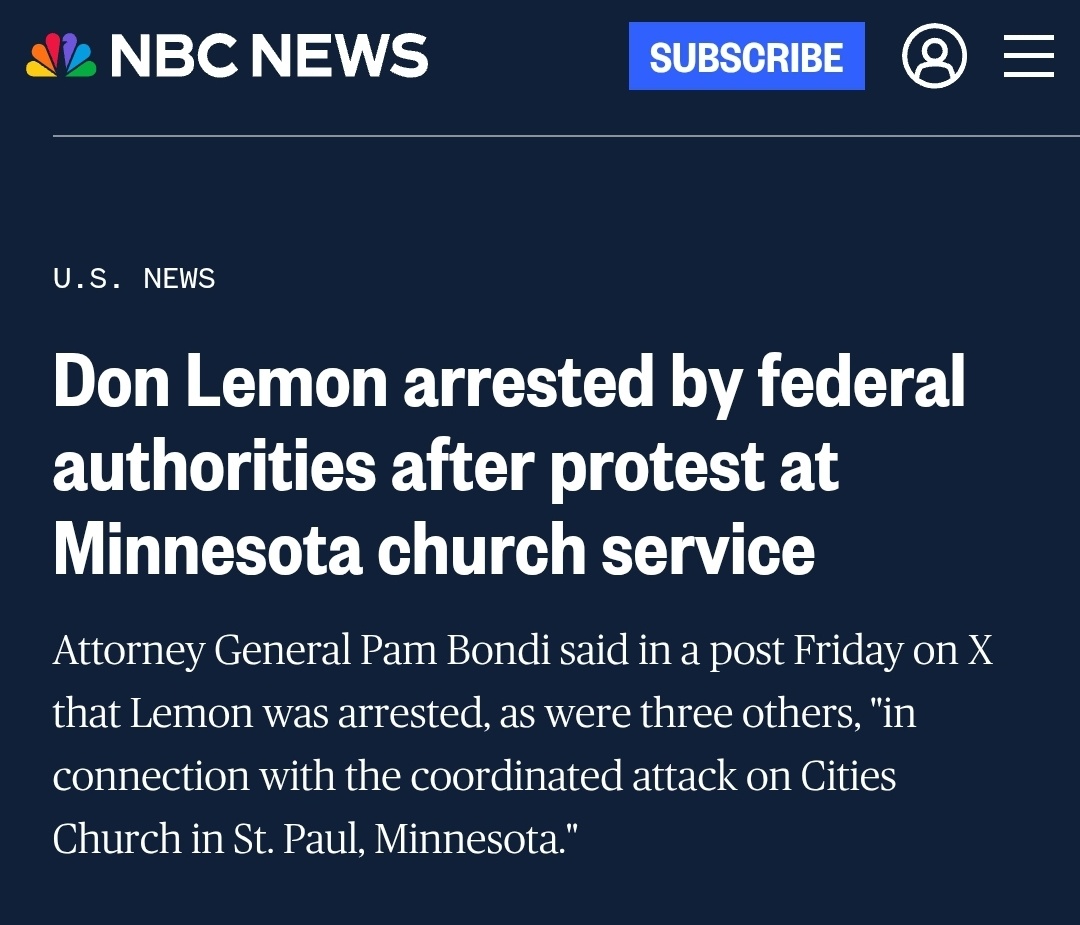Open the user account profile icon
The width and height of the screenshot is (1080, 925).
[934, 56]
